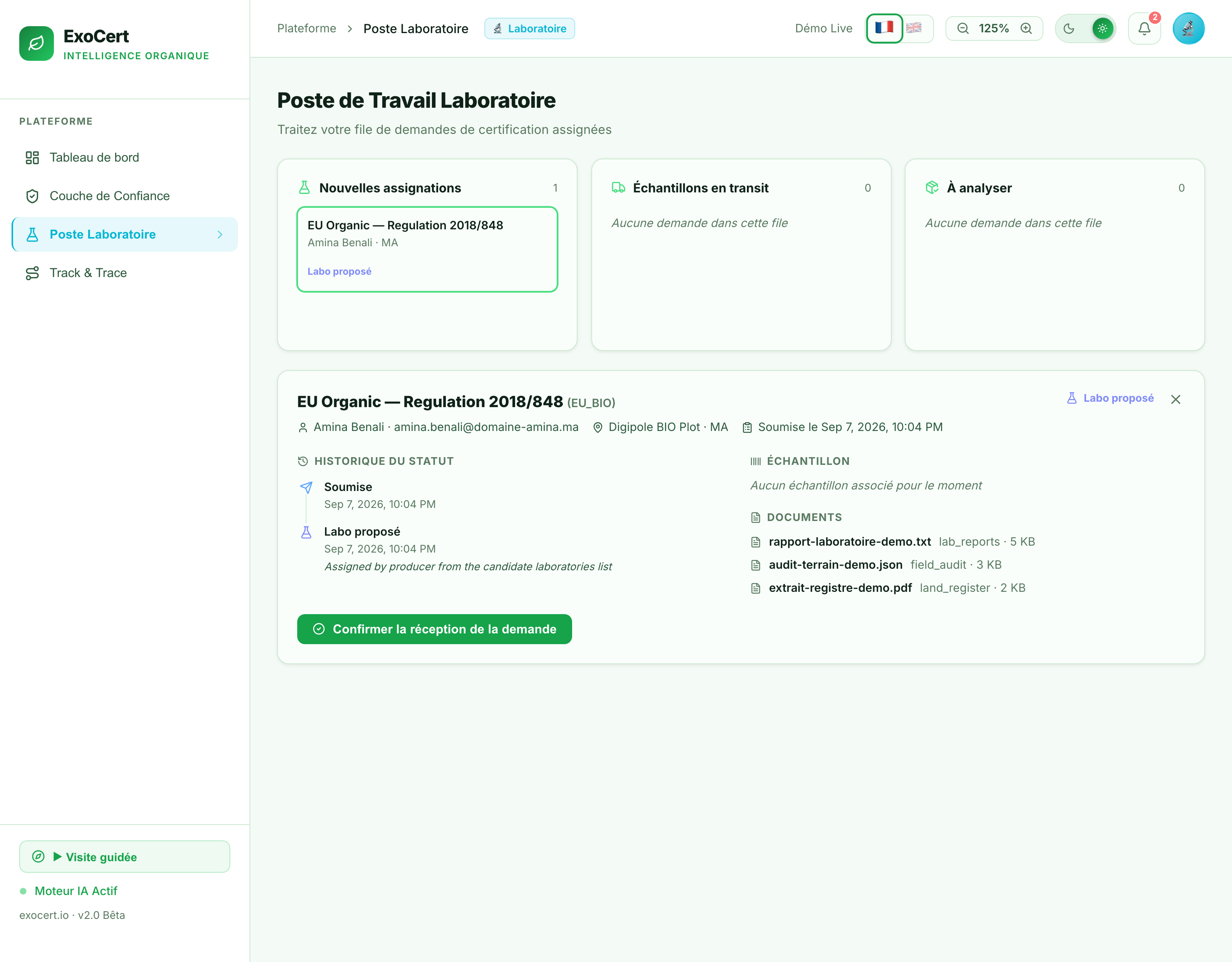
Task: Open extrait-registre-demo.pdf document
Action: pos(840,588)
